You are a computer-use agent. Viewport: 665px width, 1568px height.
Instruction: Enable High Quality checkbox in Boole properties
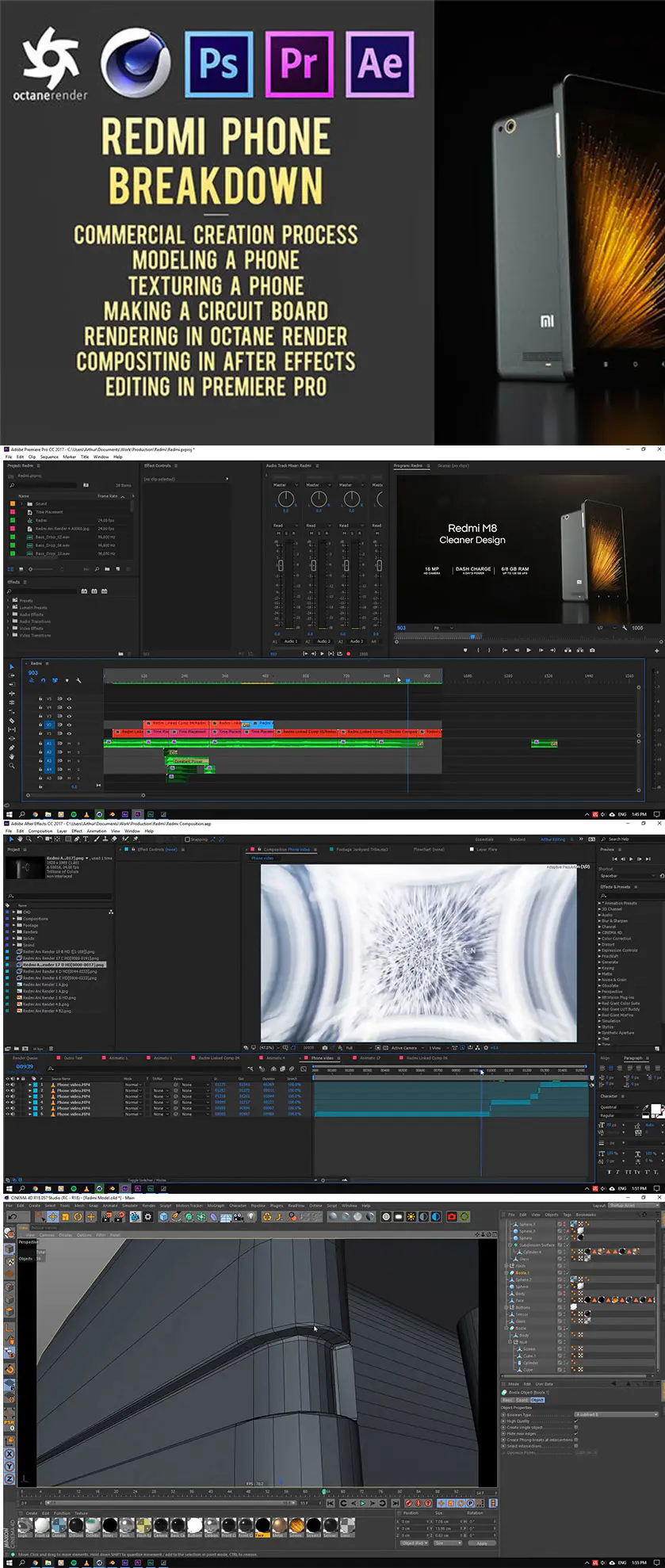576,1421
